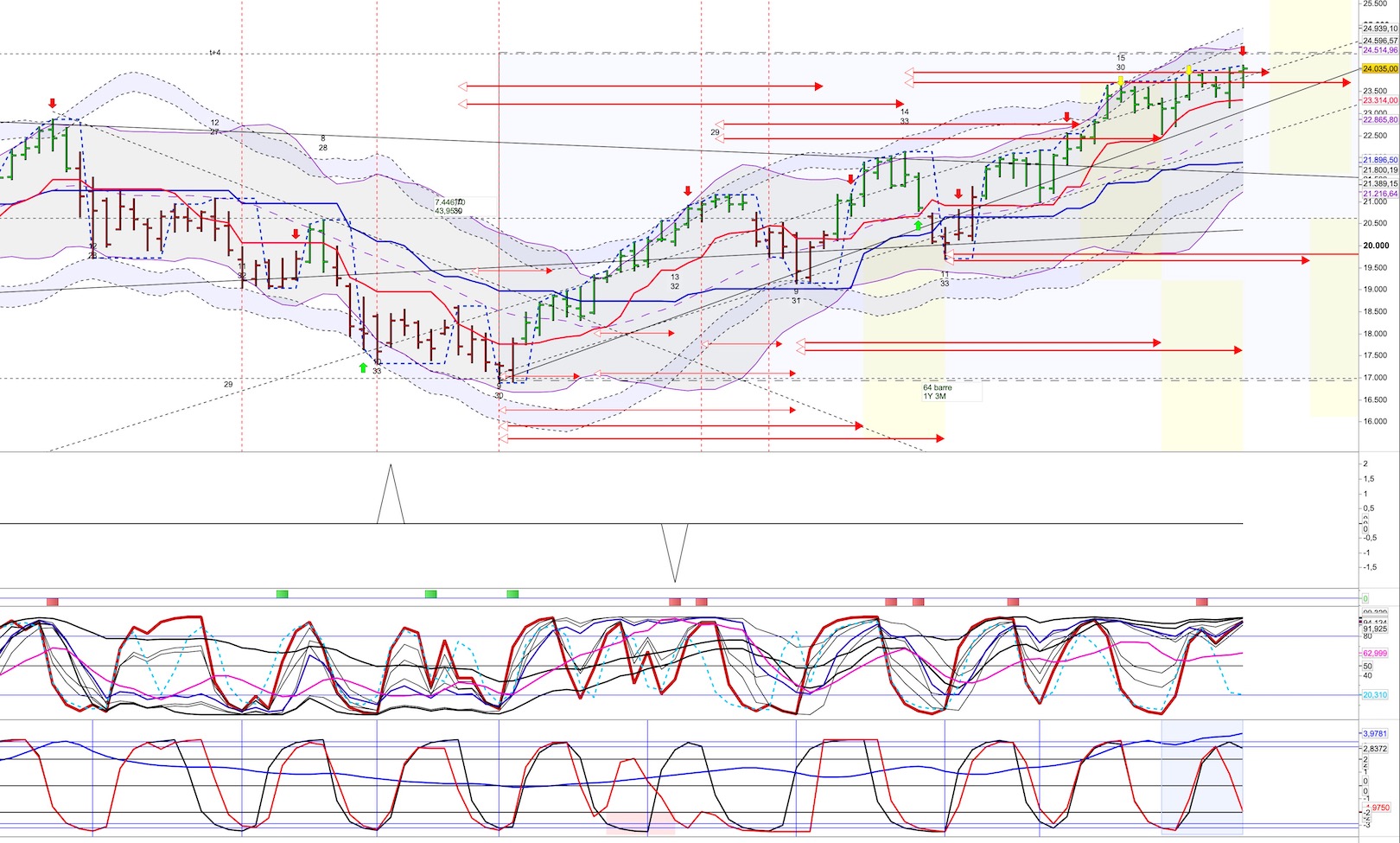1400x843 pixels.
Task: Click the yellow-highlighted 24.035,00 current price label
Action: tap(1380, 68)
